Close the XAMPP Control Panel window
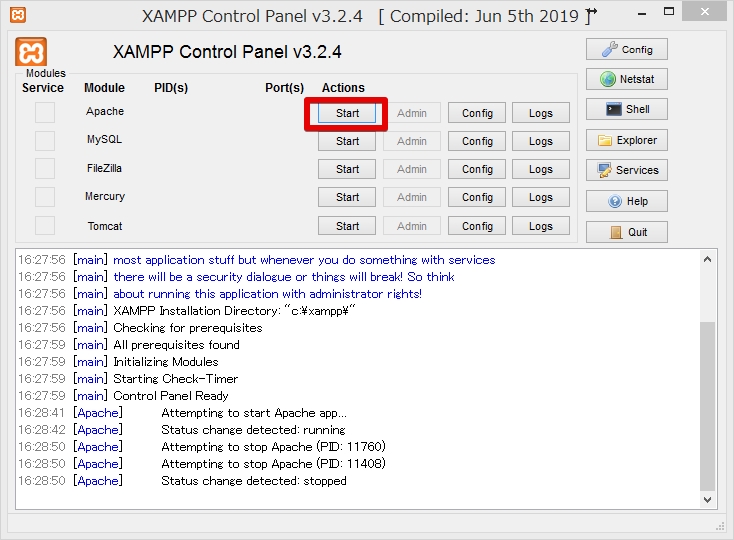 [705, 12]
